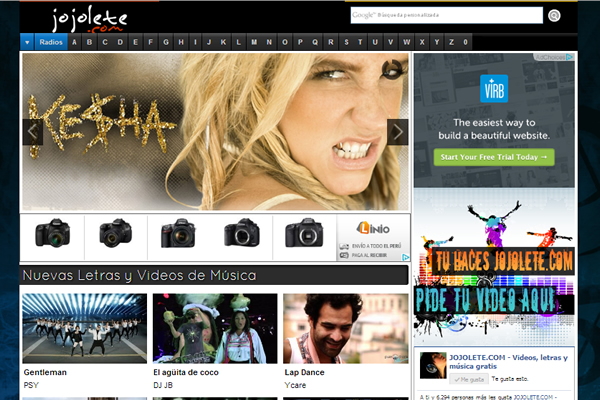
Task: Open the Lap Dance video thumbnail
Action: [344, 328]
